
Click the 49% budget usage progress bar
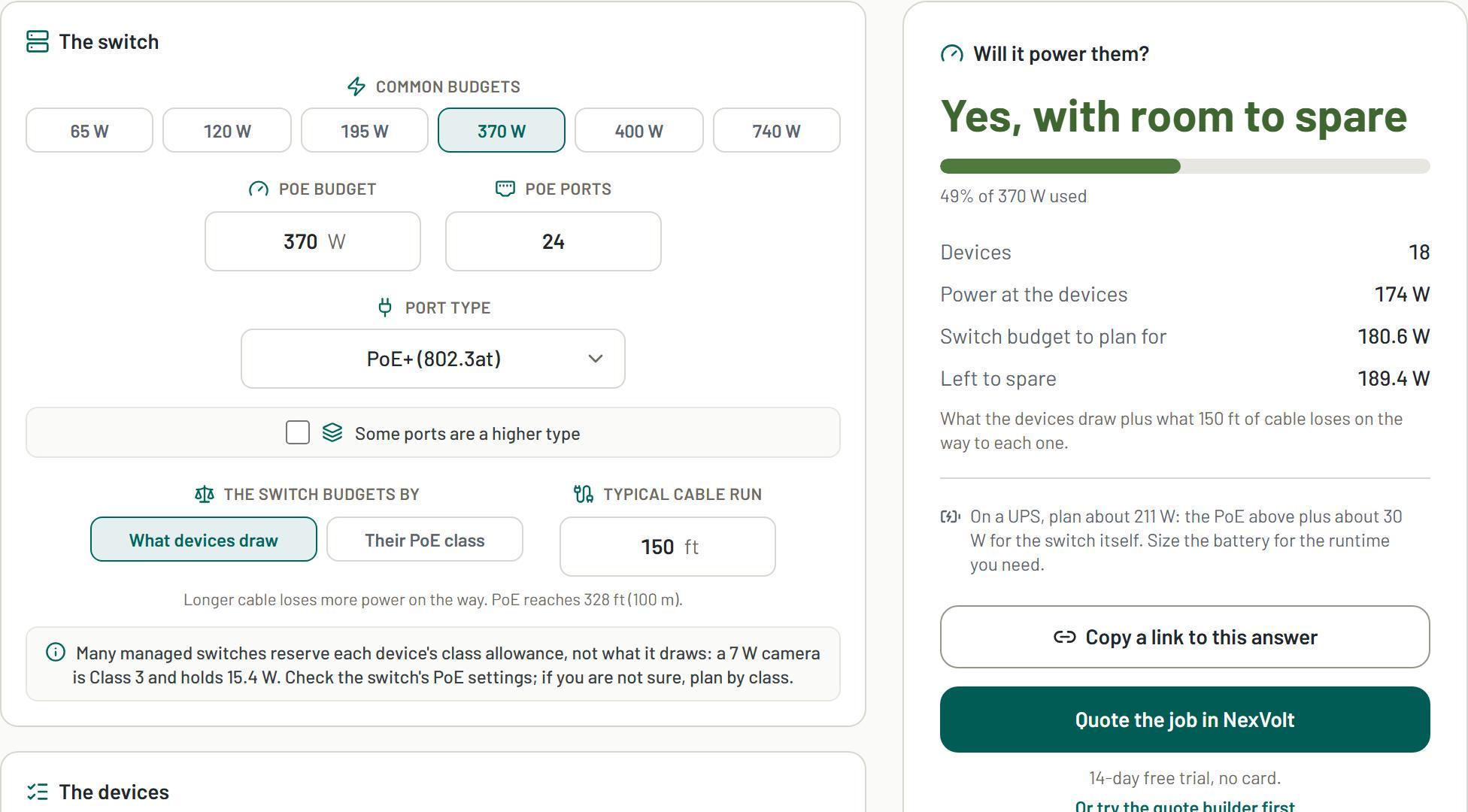click(1185, 166)
